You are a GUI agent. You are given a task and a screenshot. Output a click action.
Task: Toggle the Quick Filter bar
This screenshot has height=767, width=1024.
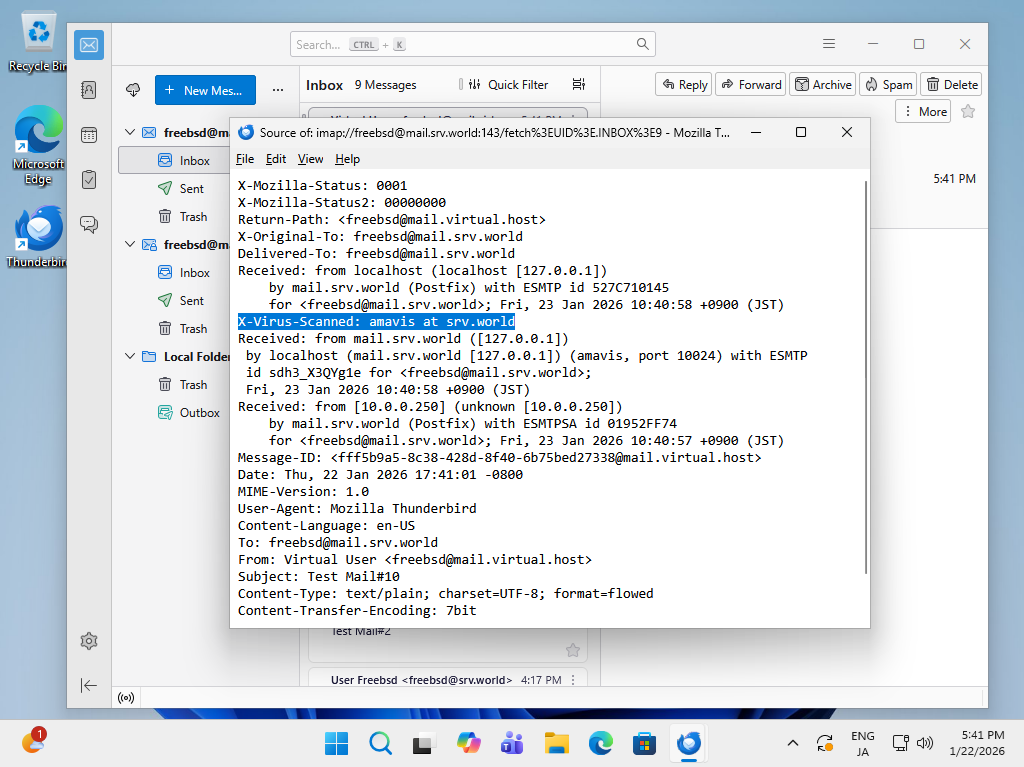click(x=509, y=85)
